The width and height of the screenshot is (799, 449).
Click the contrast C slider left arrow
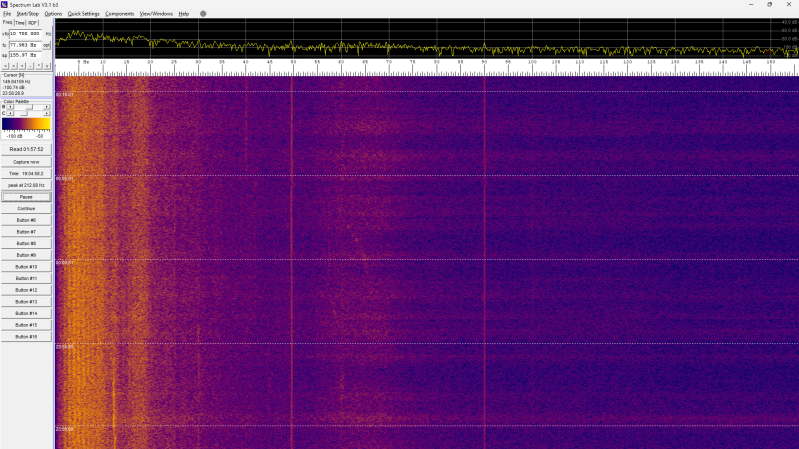(10, 113)
